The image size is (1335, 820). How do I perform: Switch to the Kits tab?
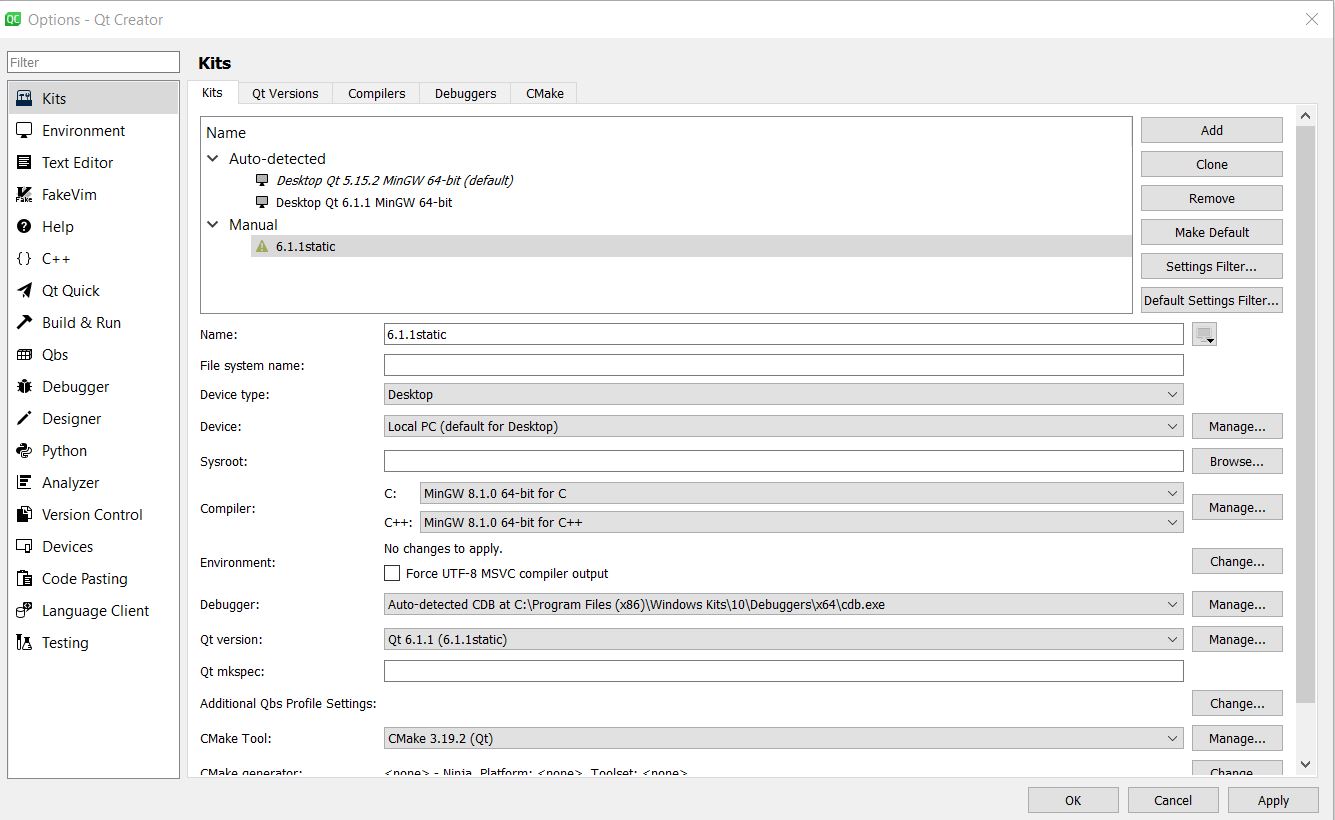pyautogui.click(x=212, y=92)
